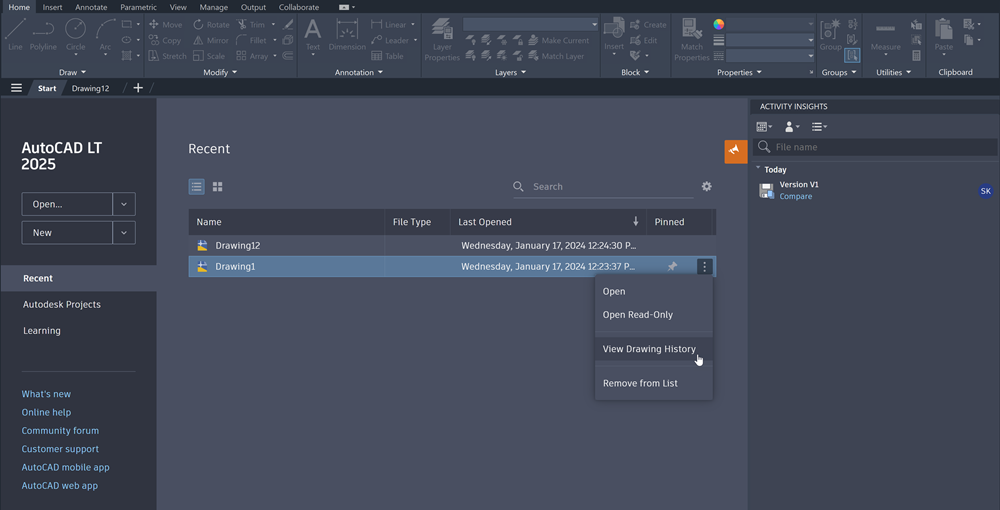Click the Fillet tool
The image size is (1000, 510).
pos(251,40)
